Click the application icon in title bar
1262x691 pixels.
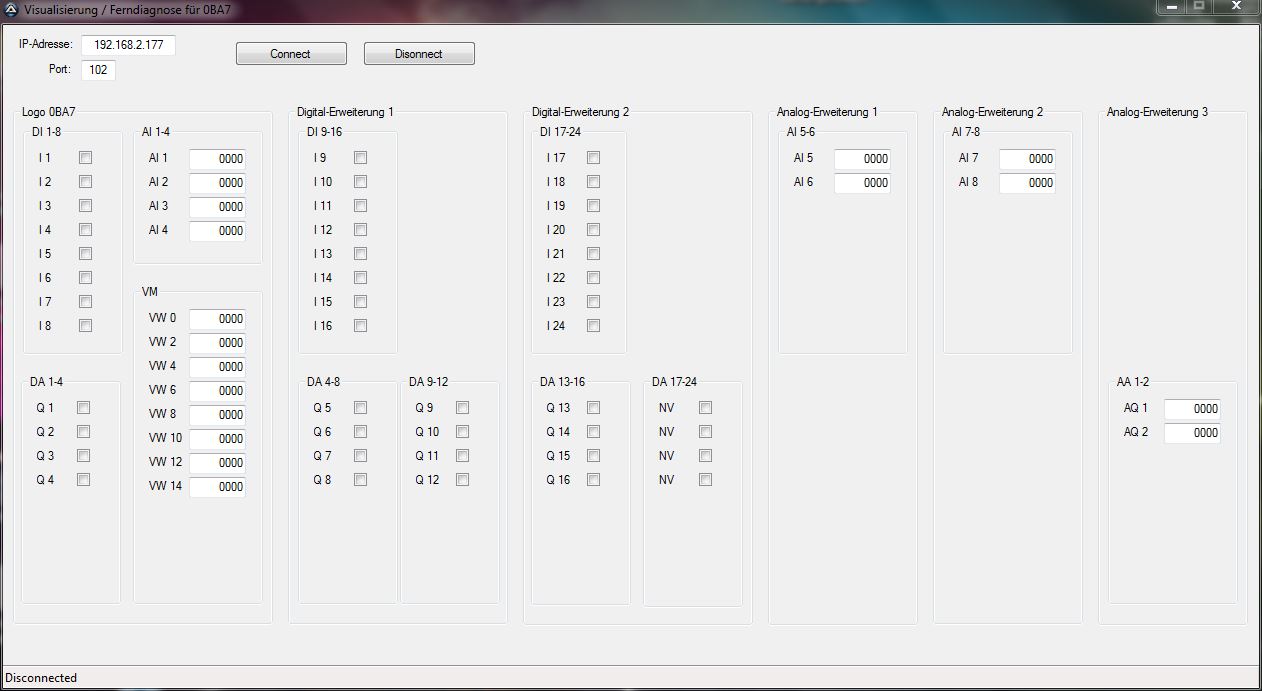click(11, 8)
